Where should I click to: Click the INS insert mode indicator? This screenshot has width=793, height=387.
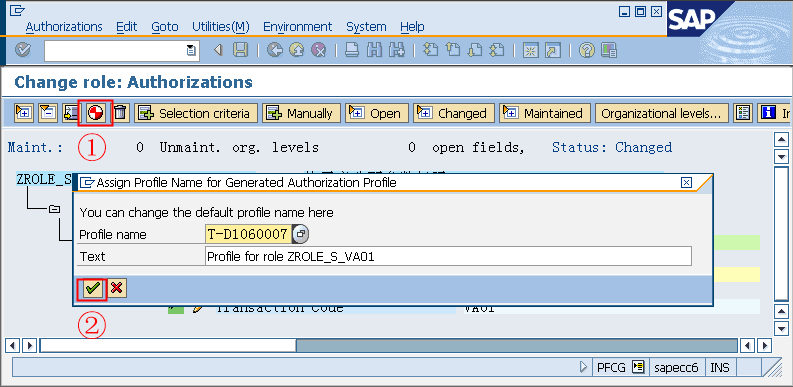[x=720, y=367]
